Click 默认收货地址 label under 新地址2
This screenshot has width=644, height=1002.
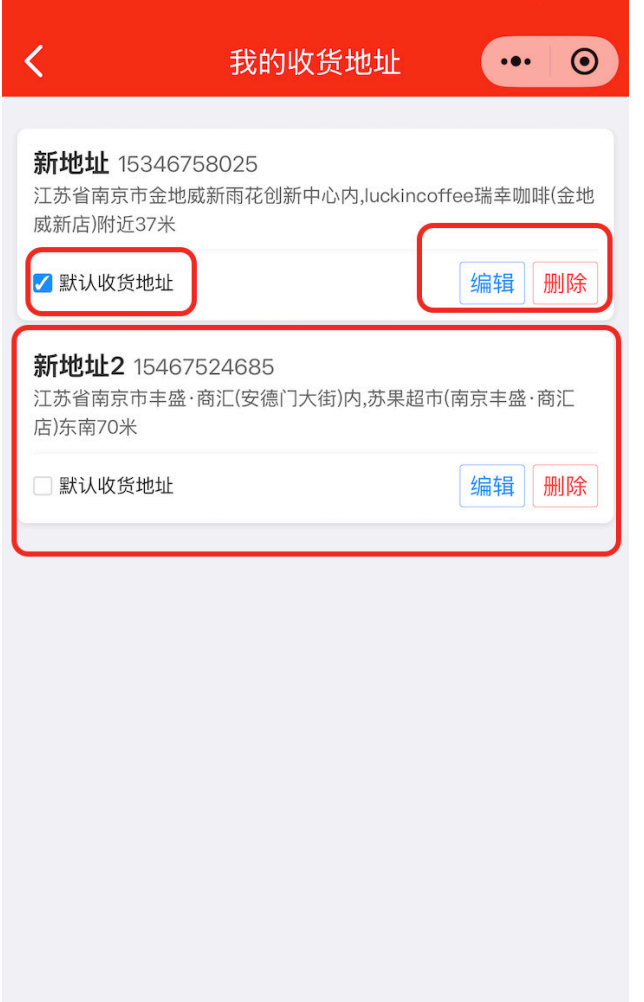[x=116, y=486]
